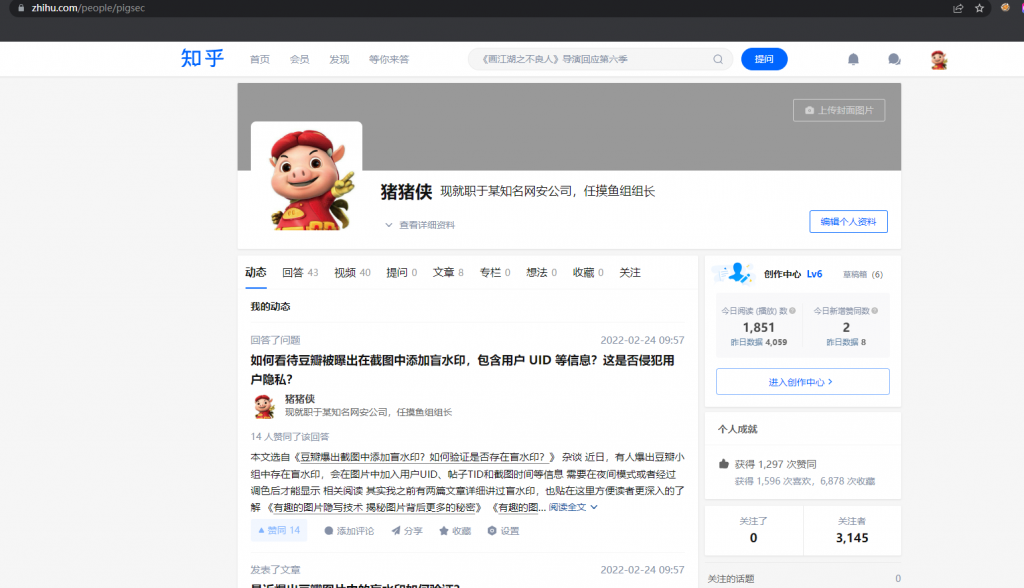The width and height of the screenshot is (1024, 588).
Task: Expand answer with 阅读全文
Action: click(x=573, y=507)
